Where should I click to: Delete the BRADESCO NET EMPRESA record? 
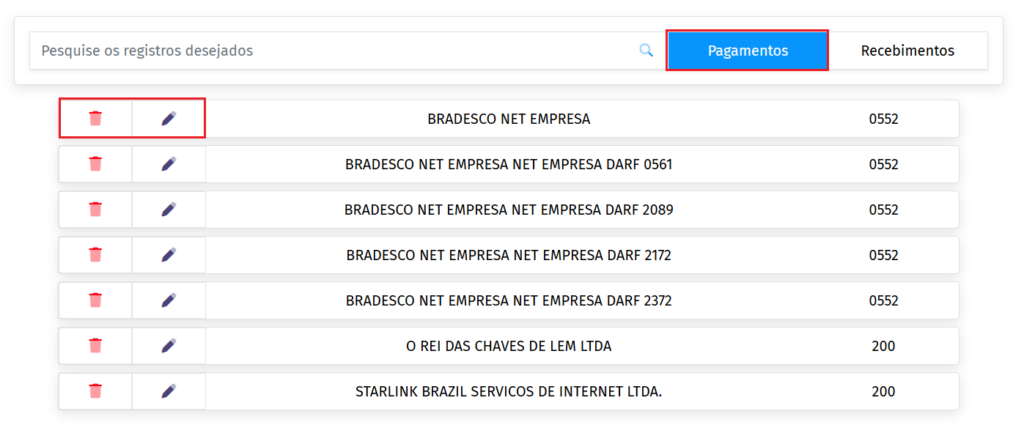click(95, 118)
